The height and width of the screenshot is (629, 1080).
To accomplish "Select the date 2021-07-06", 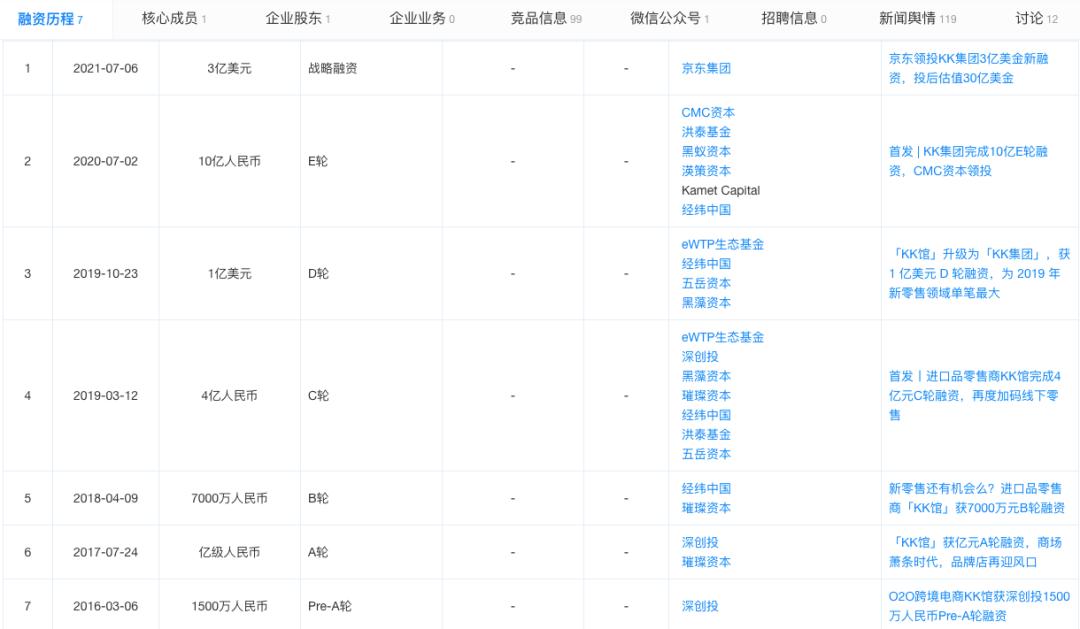I will click(x=105, y=68).
